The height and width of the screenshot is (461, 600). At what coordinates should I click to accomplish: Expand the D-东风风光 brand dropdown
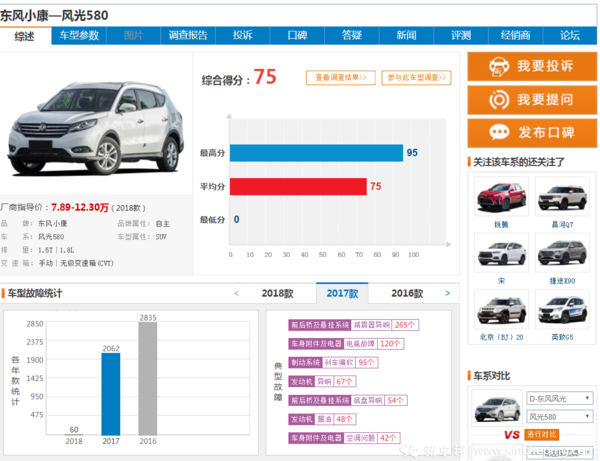point(559,398)
